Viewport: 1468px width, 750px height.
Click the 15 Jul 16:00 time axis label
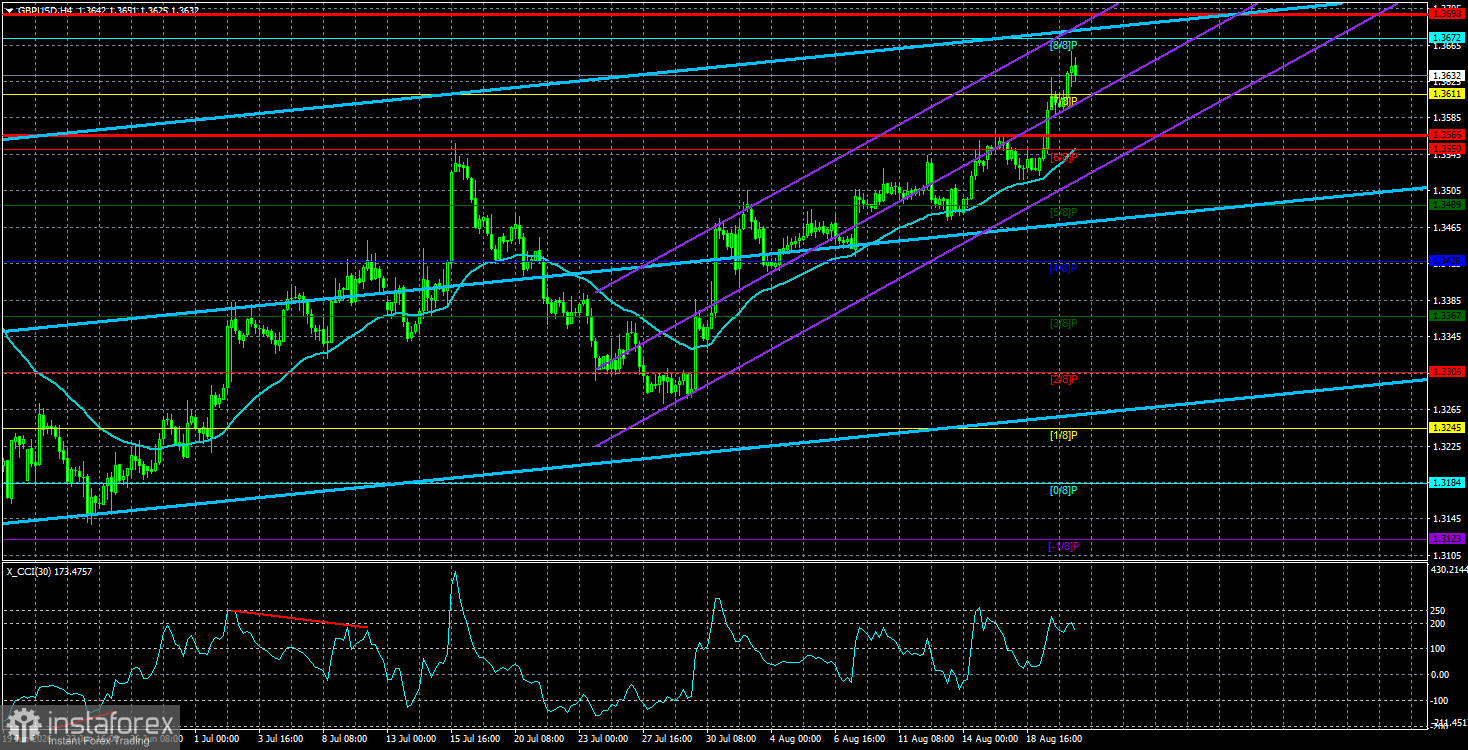point(473,740)
